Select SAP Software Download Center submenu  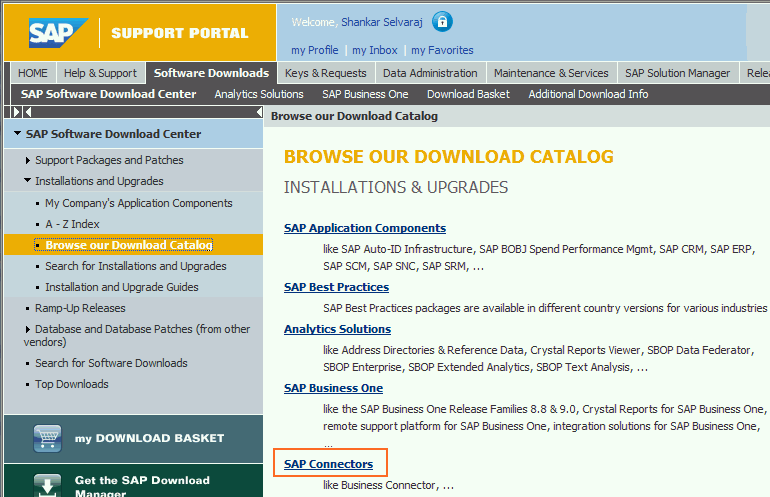[109, 94]
